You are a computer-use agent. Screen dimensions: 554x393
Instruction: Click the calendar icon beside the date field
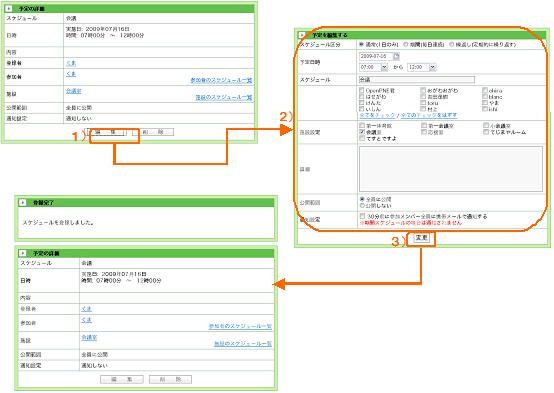click(396, 56)
